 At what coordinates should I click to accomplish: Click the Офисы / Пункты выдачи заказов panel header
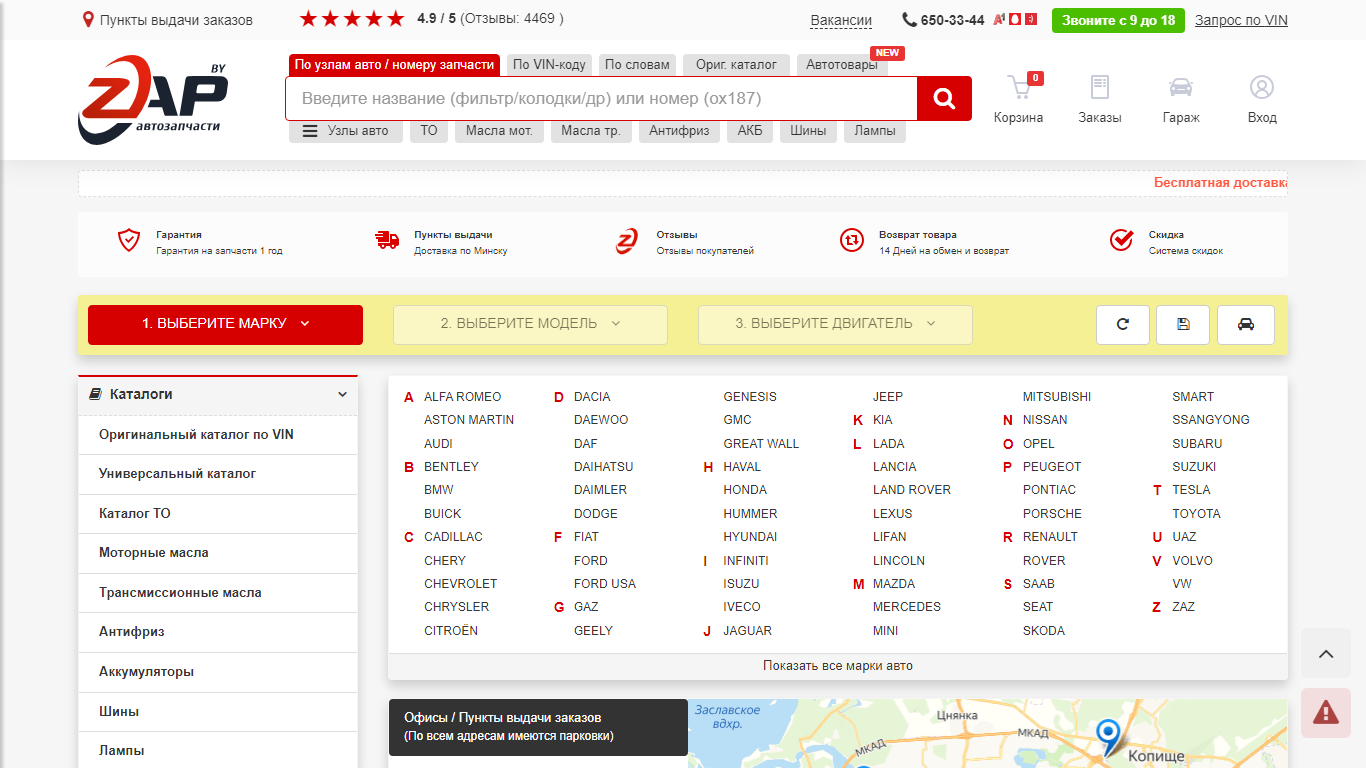pos(538,727)
